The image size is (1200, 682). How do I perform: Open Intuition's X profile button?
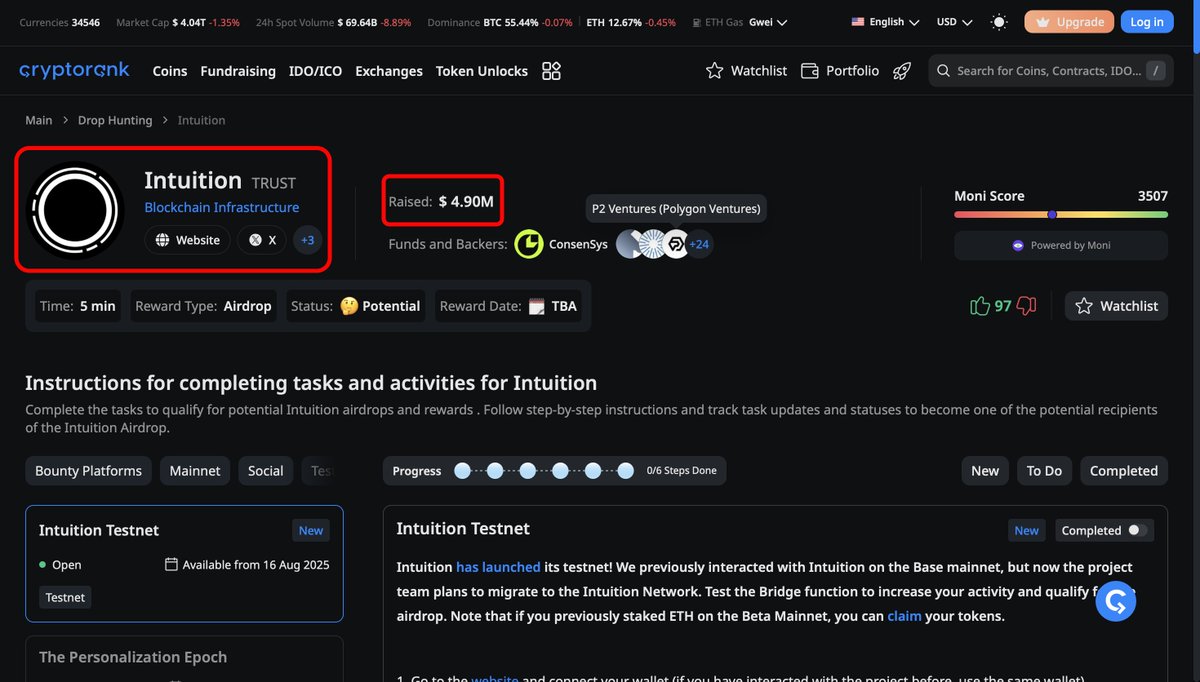coord(261,240)
